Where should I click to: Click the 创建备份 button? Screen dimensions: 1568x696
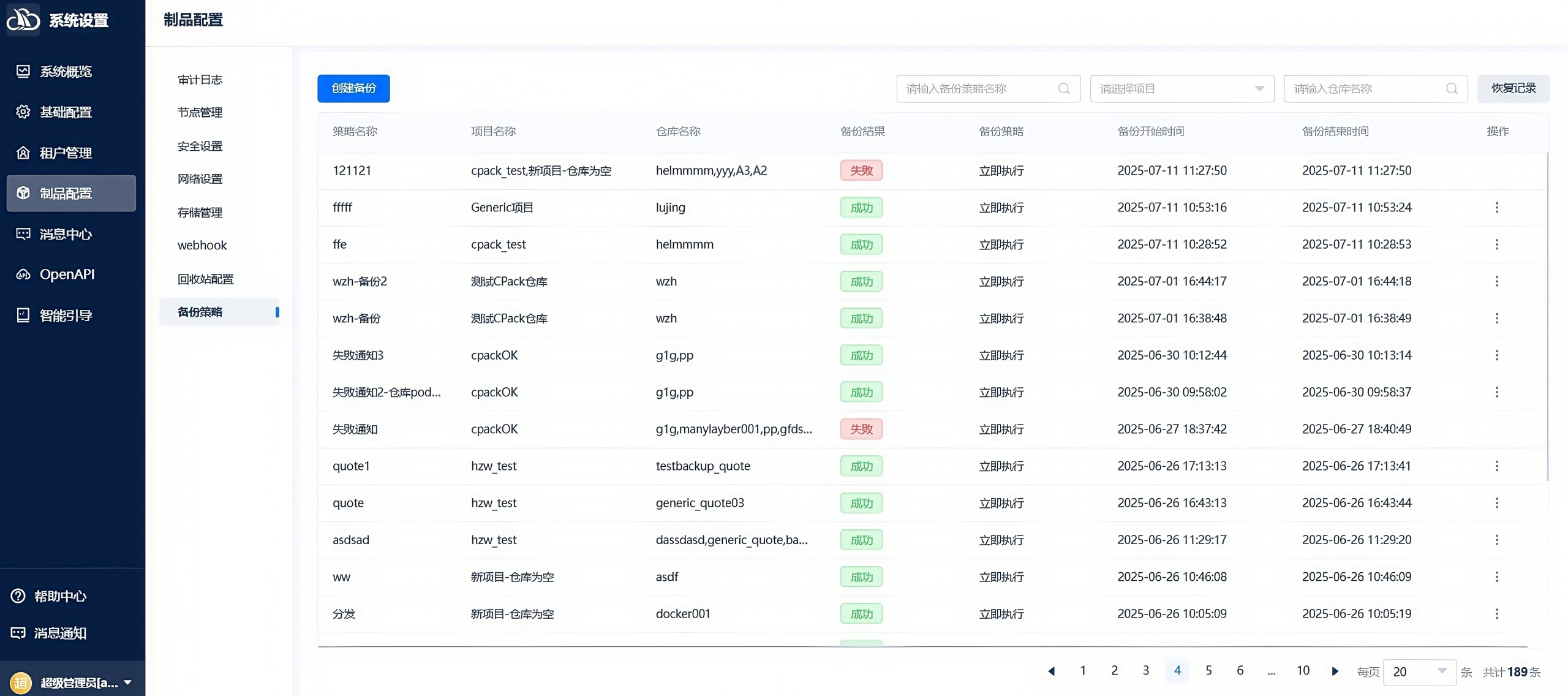point(353,88)
